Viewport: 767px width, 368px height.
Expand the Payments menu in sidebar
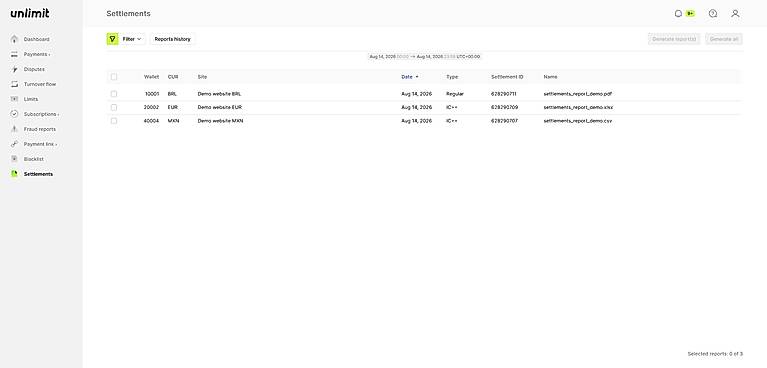37,54
